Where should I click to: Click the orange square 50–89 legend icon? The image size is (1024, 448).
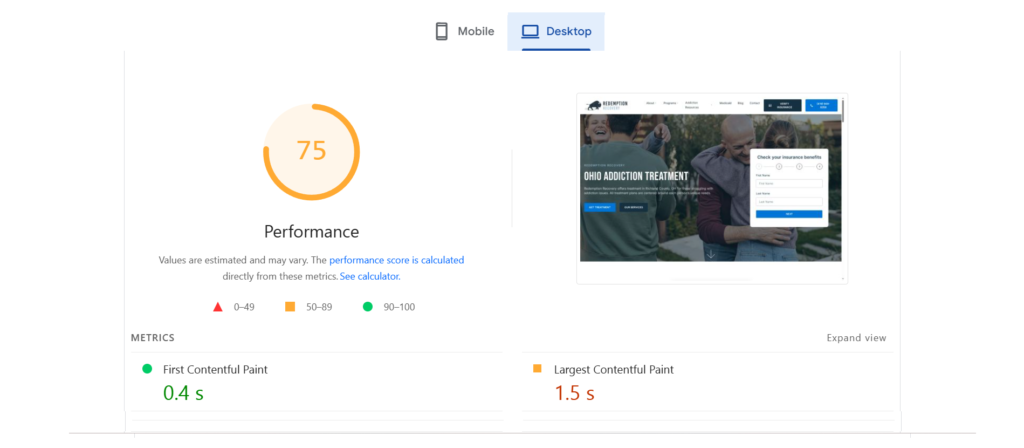290,307
